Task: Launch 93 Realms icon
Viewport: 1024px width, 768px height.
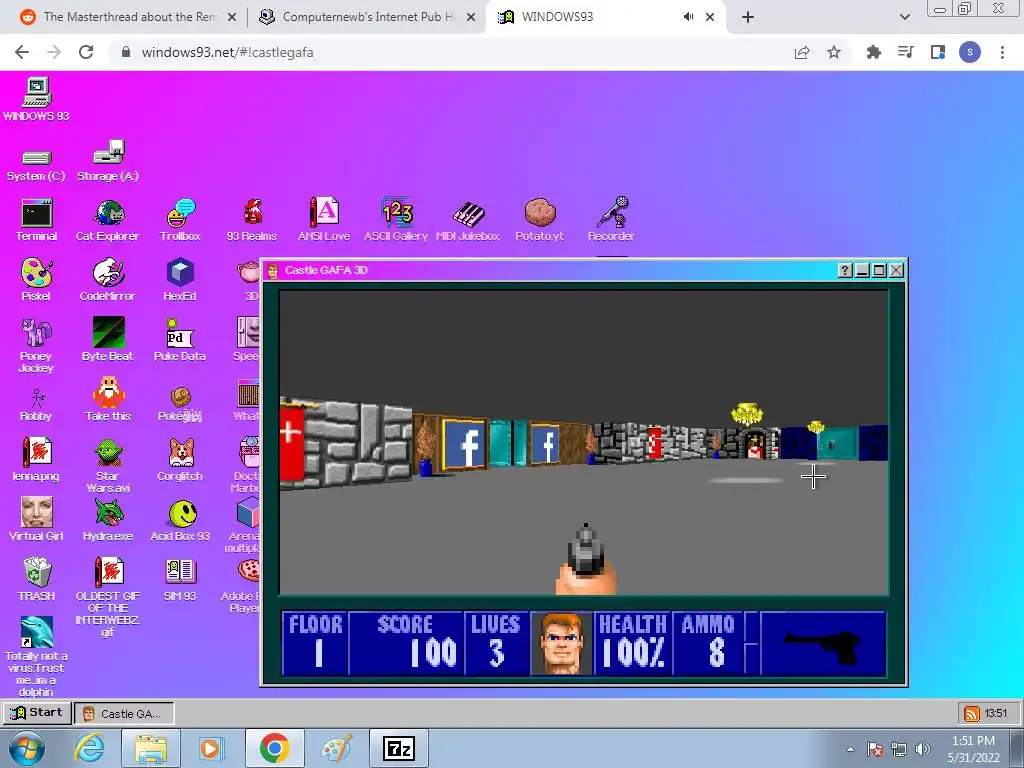Action: [x=252, y=219]
